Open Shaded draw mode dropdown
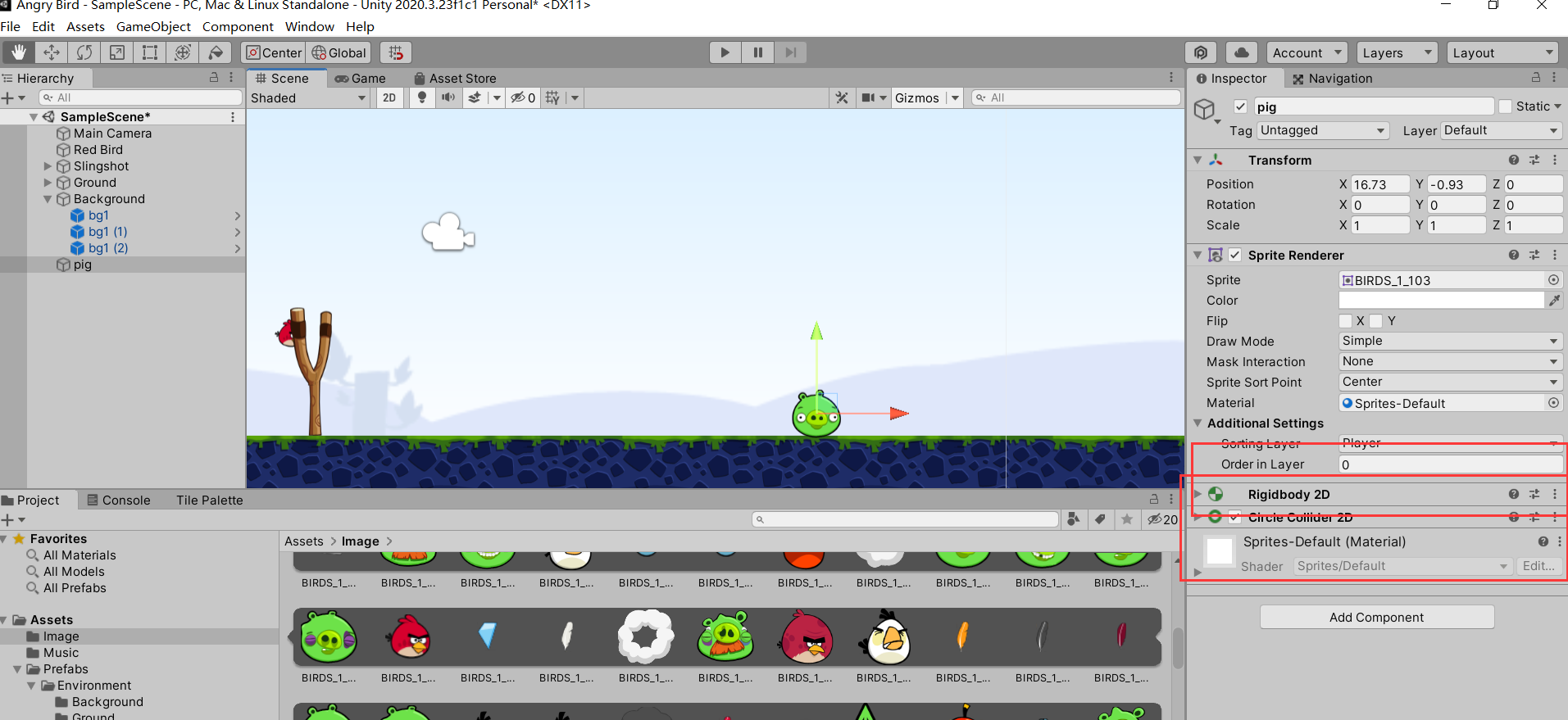This screenshot has height=720, width=1568. (308, 97)
